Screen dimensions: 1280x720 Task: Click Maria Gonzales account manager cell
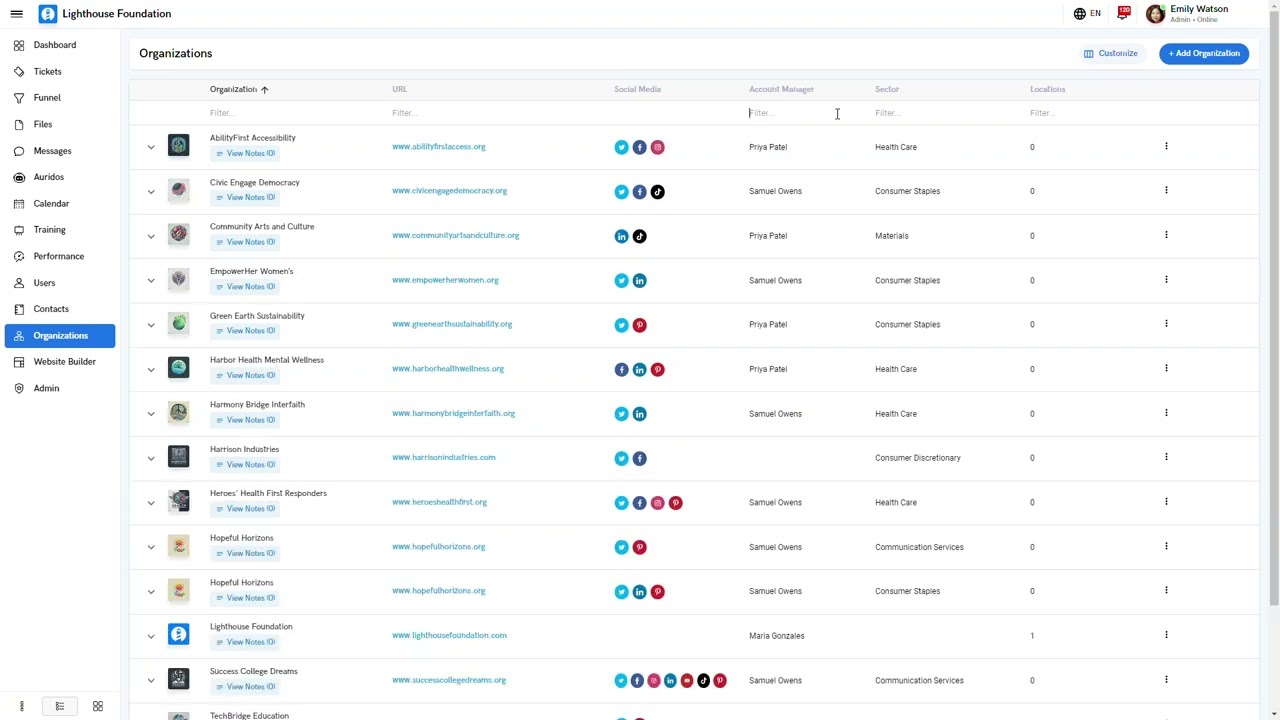pos(777,636)
